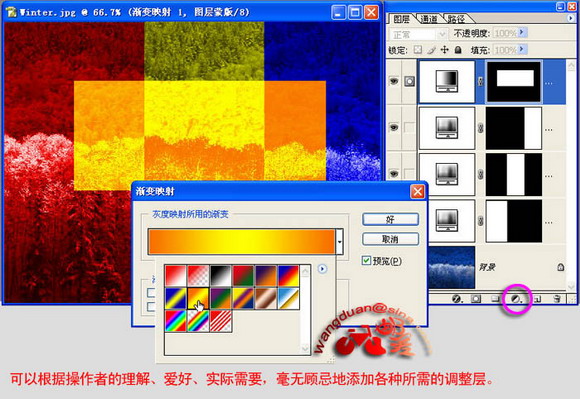The height and width of the screenshot is (399, 580).
Task: Switch to the 通道 channels tab
Action: click(429, 18)
